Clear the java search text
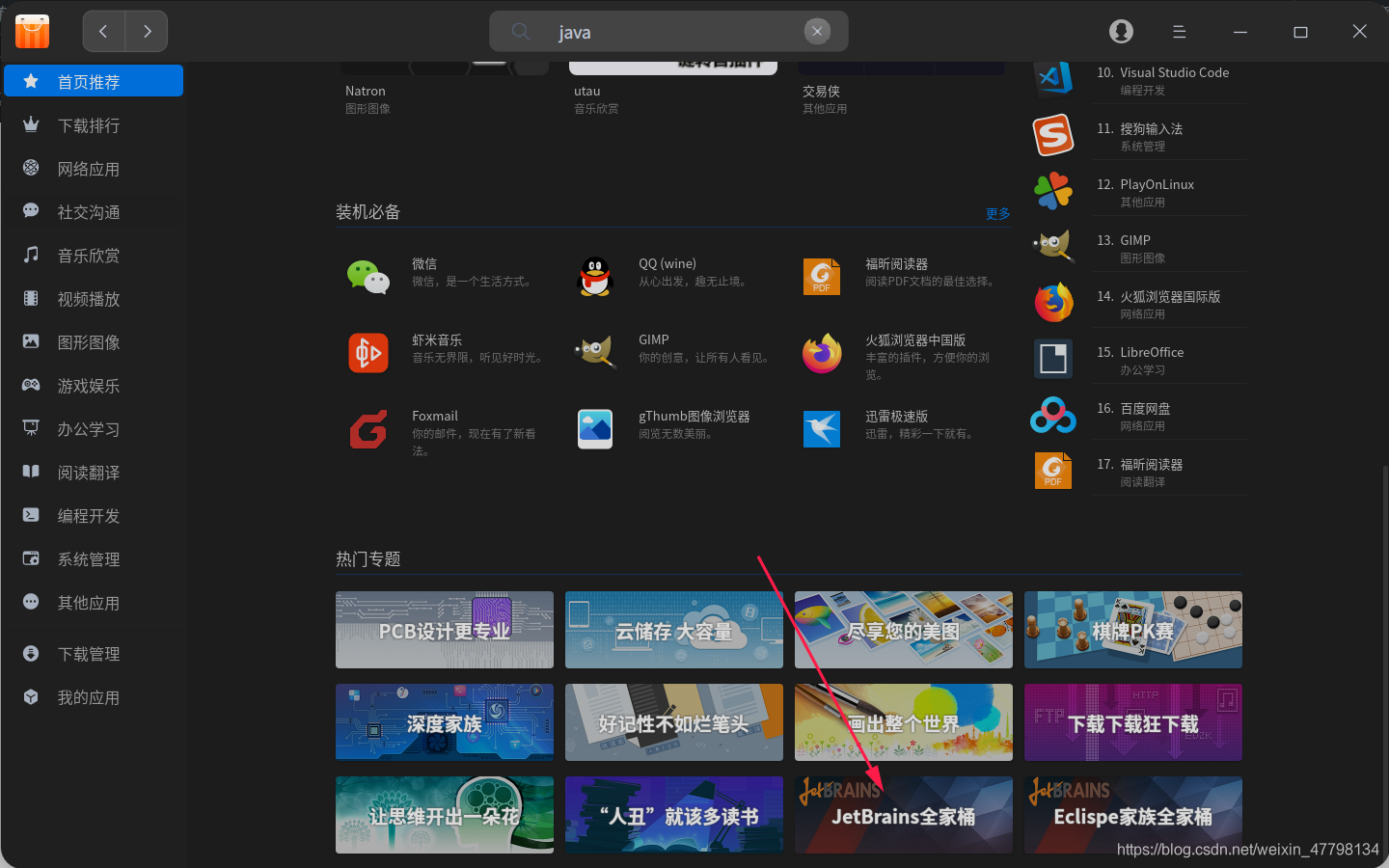This screenshot has height=868, width=1389. (817, 32)
